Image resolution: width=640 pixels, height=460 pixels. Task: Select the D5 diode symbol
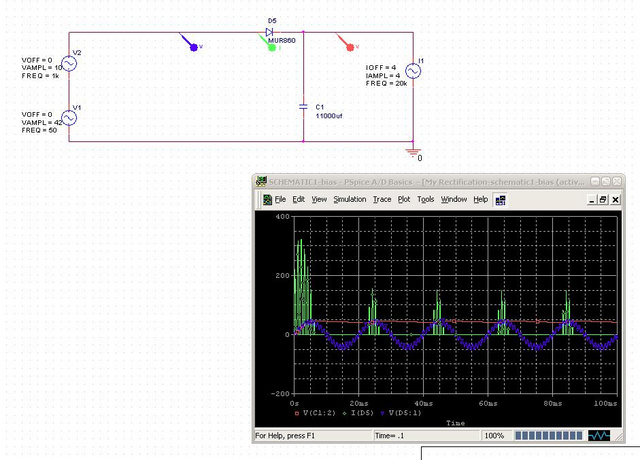(x=269, y=32)
